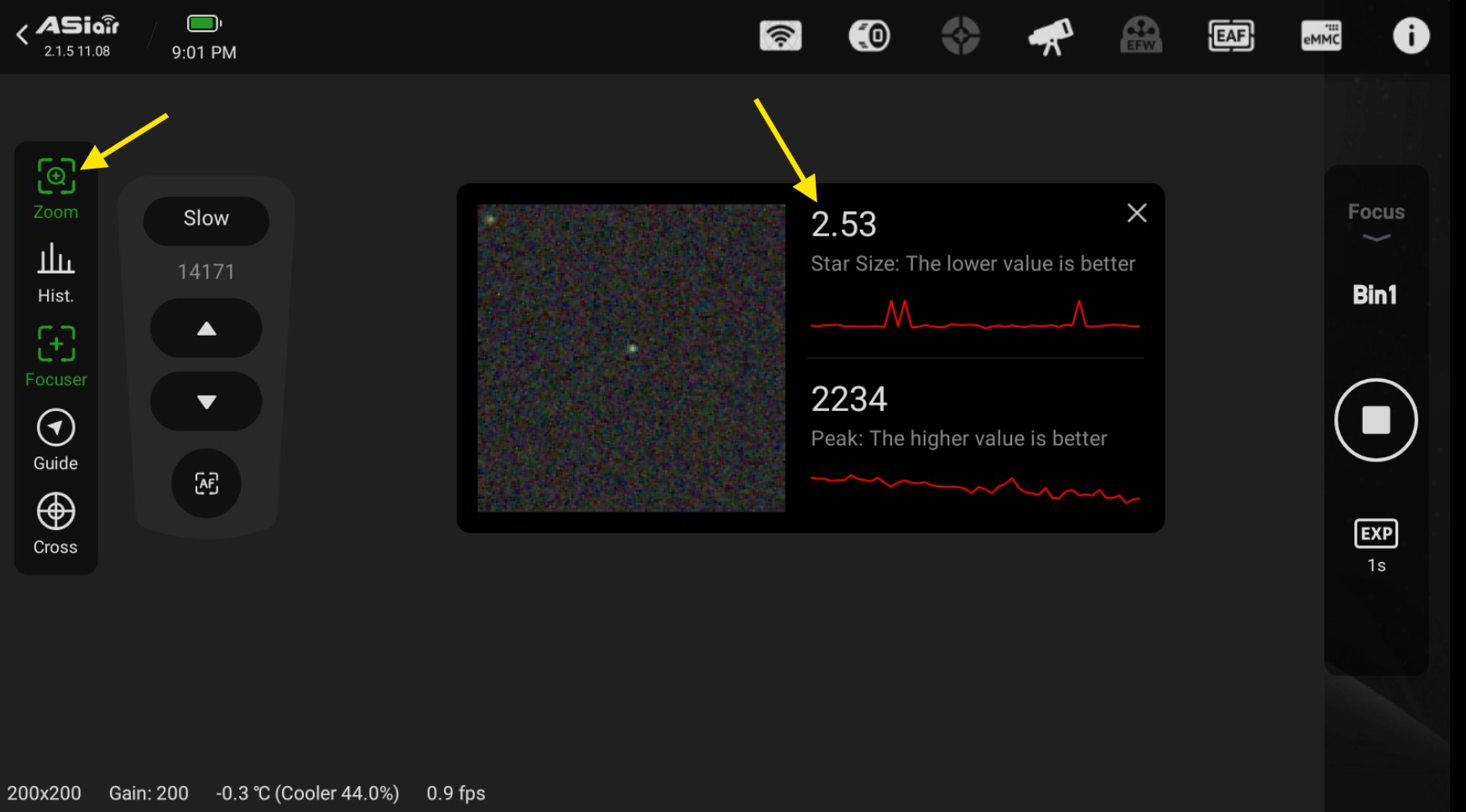This screenshot has height=812, width=1466.
Task: Start autofocus with the AF button
Action: [x=206, y=483]
